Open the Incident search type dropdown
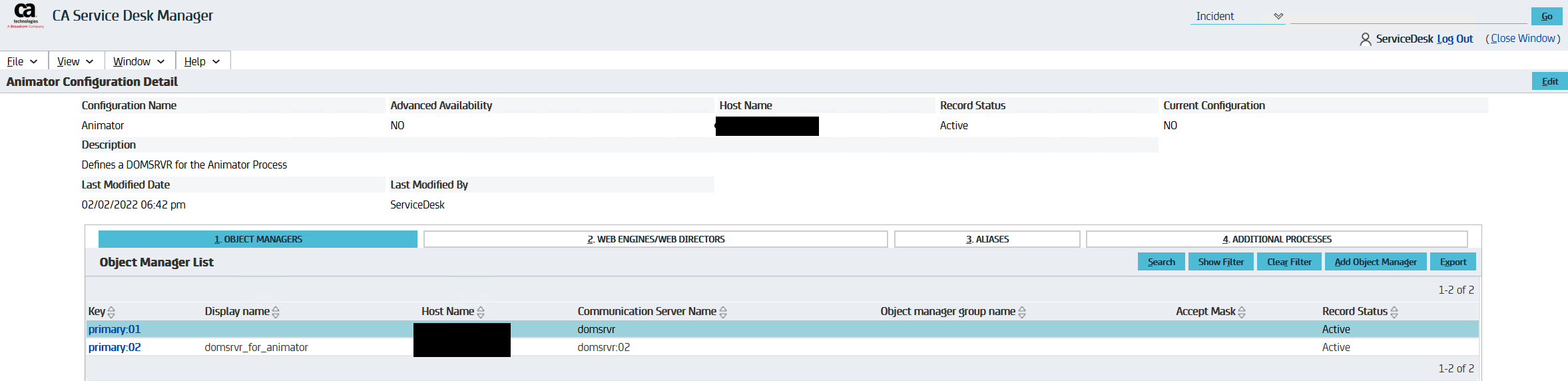Image resolution: width=1568 pixels, height=381 pixels. [1238, 16]
